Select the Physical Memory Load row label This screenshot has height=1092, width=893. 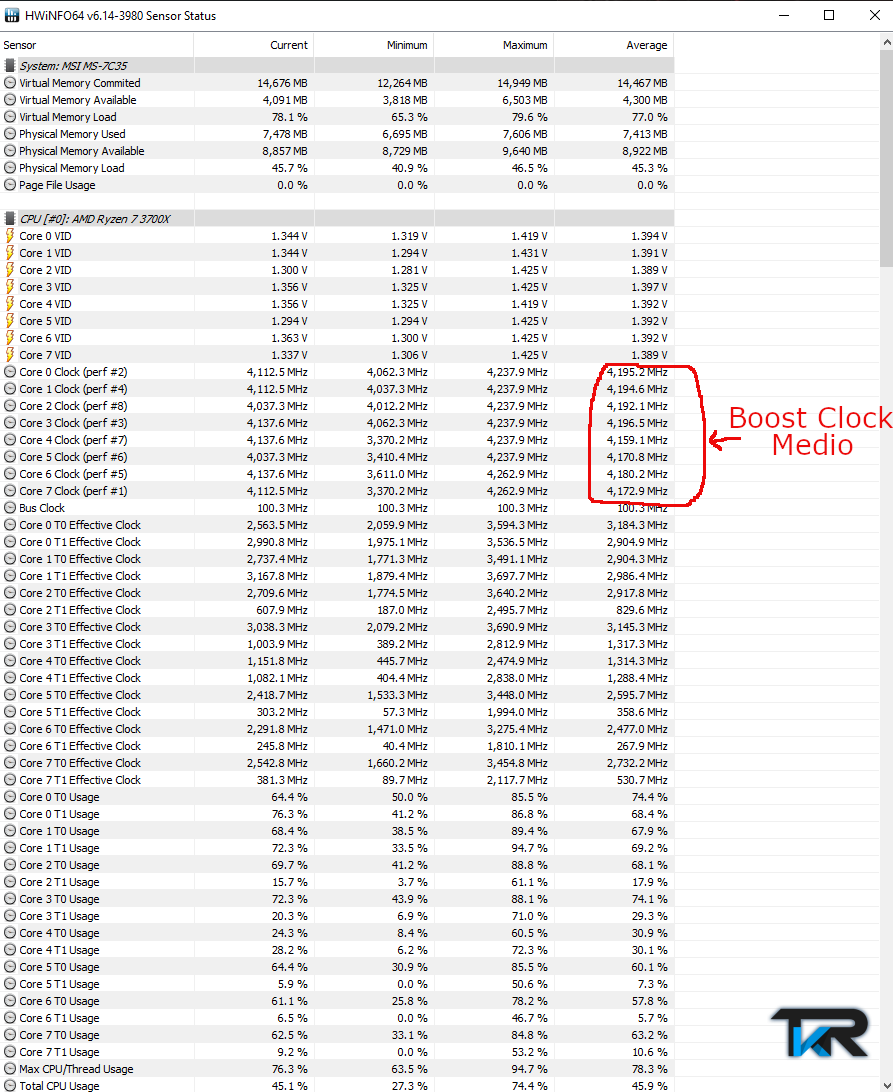click(x=72, y=168)
